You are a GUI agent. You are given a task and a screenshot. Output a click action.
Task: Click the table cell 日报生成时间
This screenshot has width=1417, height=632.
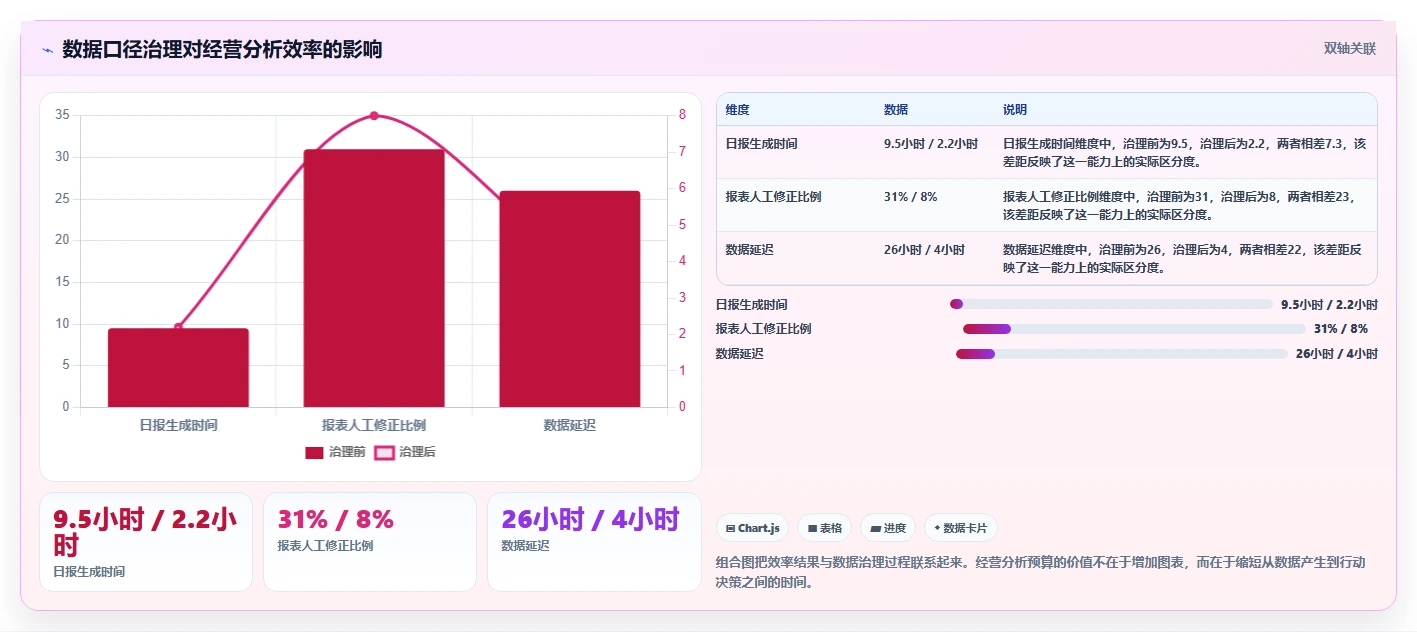click(x=762, y=144)
